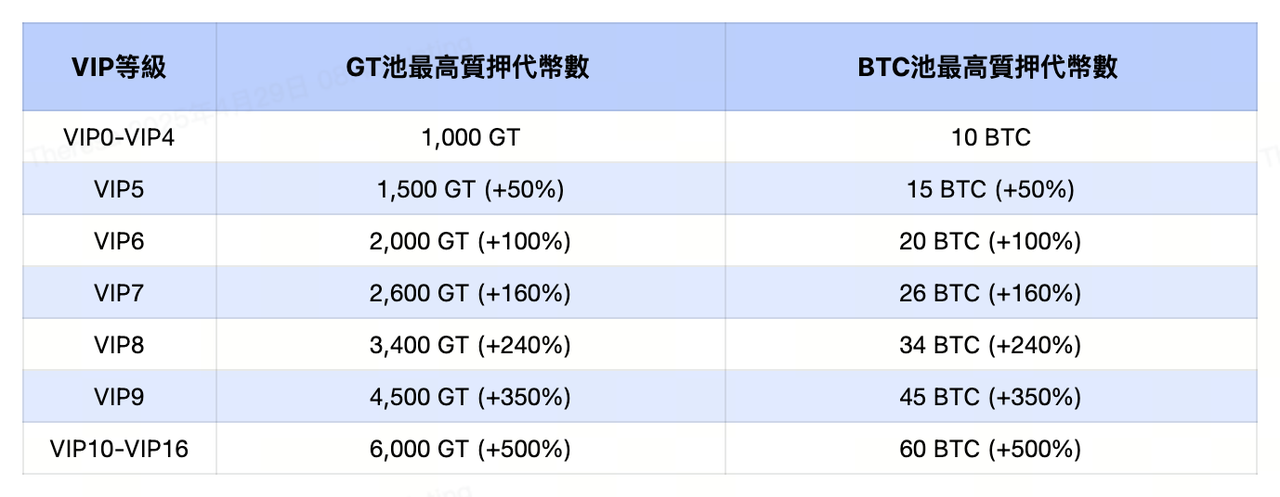Select the 34 BTC (+240%) cell
Image resolution: width=1280 pixels, height=497 pixels.
tap(990, 345)
